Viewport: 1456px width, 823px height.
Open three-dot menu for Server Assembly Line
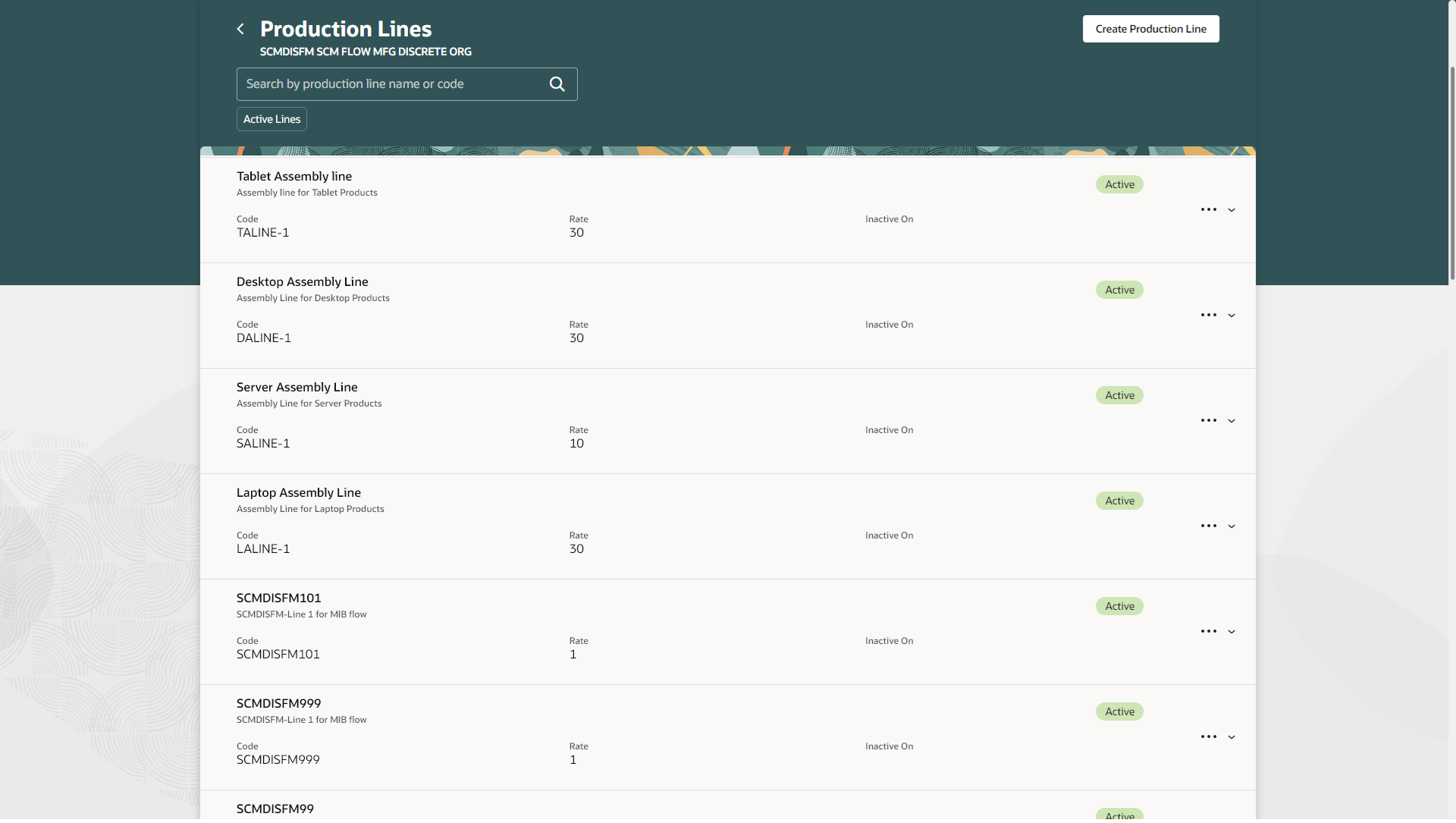1208,420
